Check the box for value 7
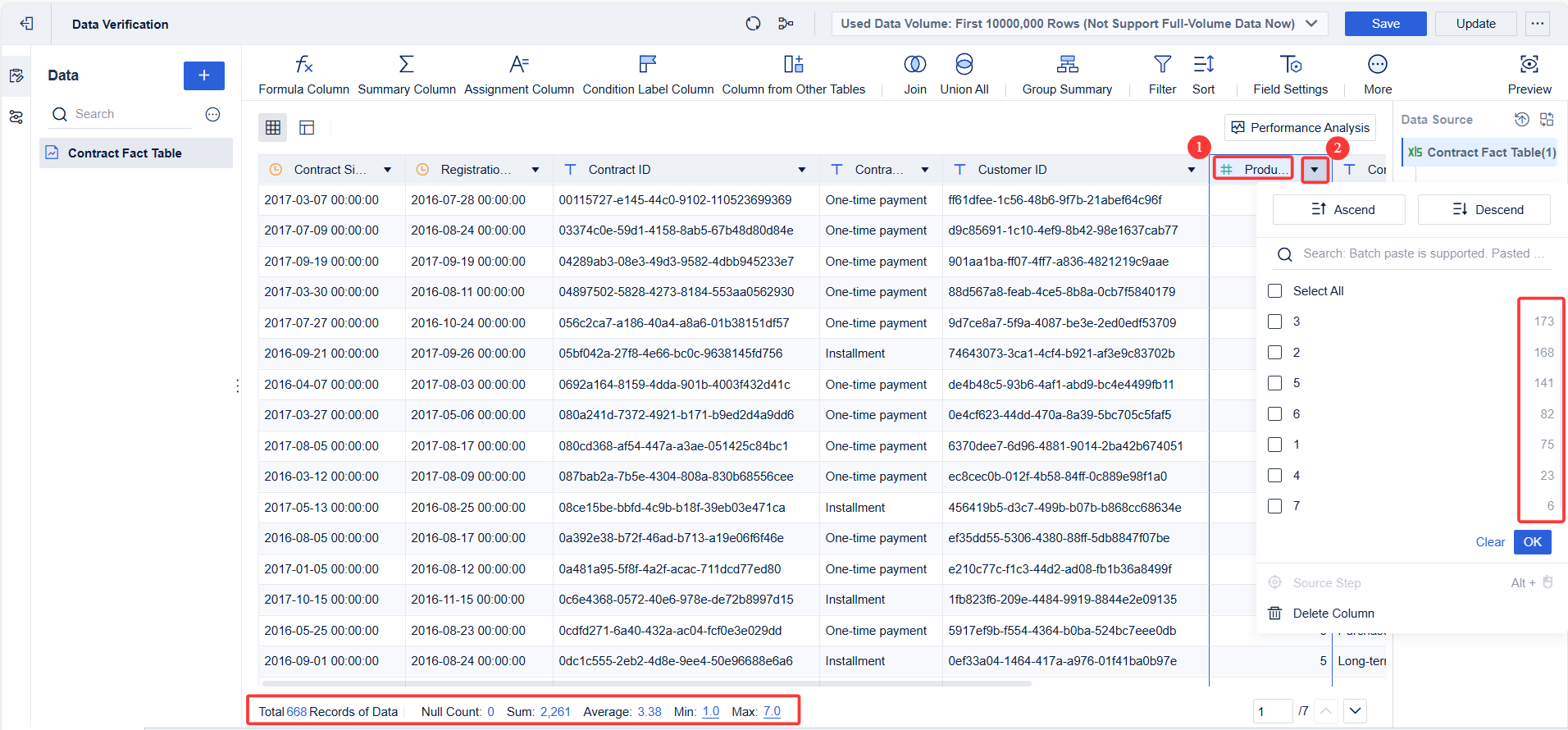This screenshot has height=730, width=1568. tap(1274, 506)
